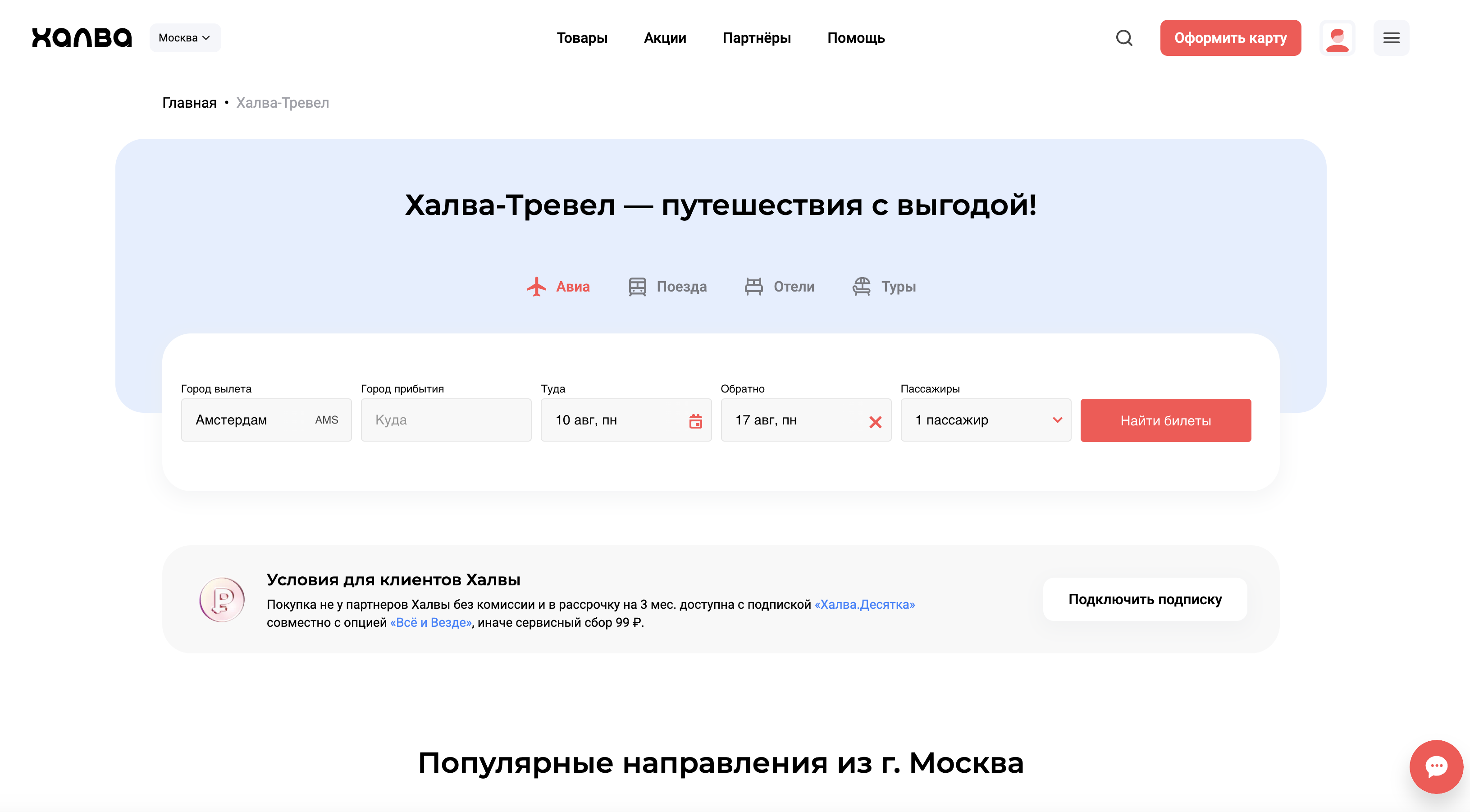Switch to the Отели tab
Screen dimensions: 1470x812
point(780,287)
